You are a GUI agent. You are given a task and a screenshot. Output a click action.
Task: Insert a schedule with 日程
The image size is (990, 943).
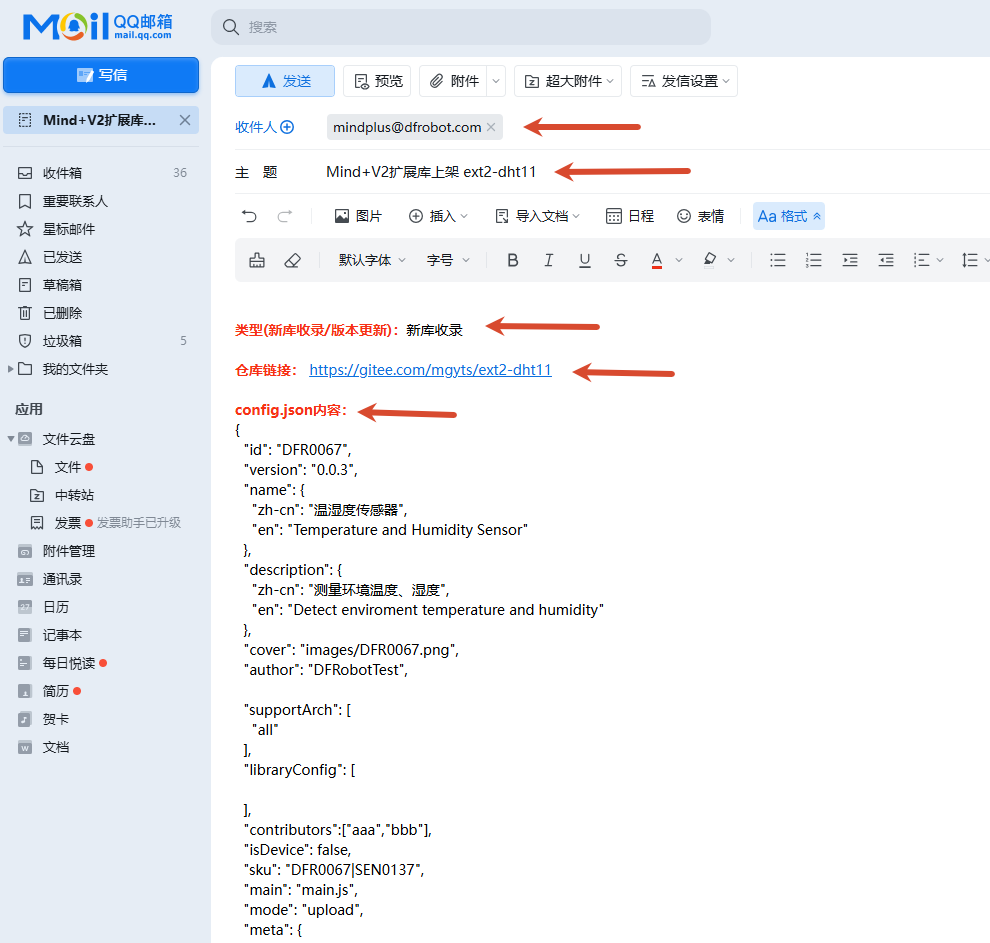click(629, 216)
